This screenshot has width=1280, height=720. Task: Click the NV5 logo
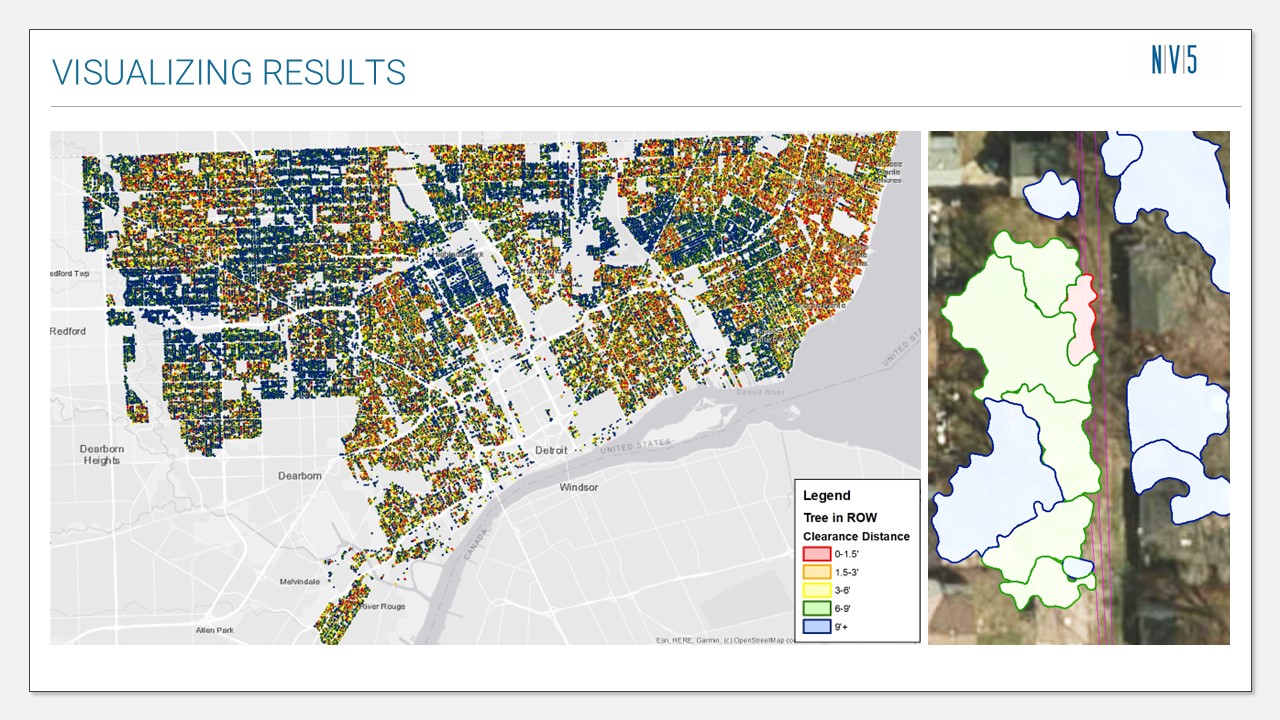coord(1174,60)
